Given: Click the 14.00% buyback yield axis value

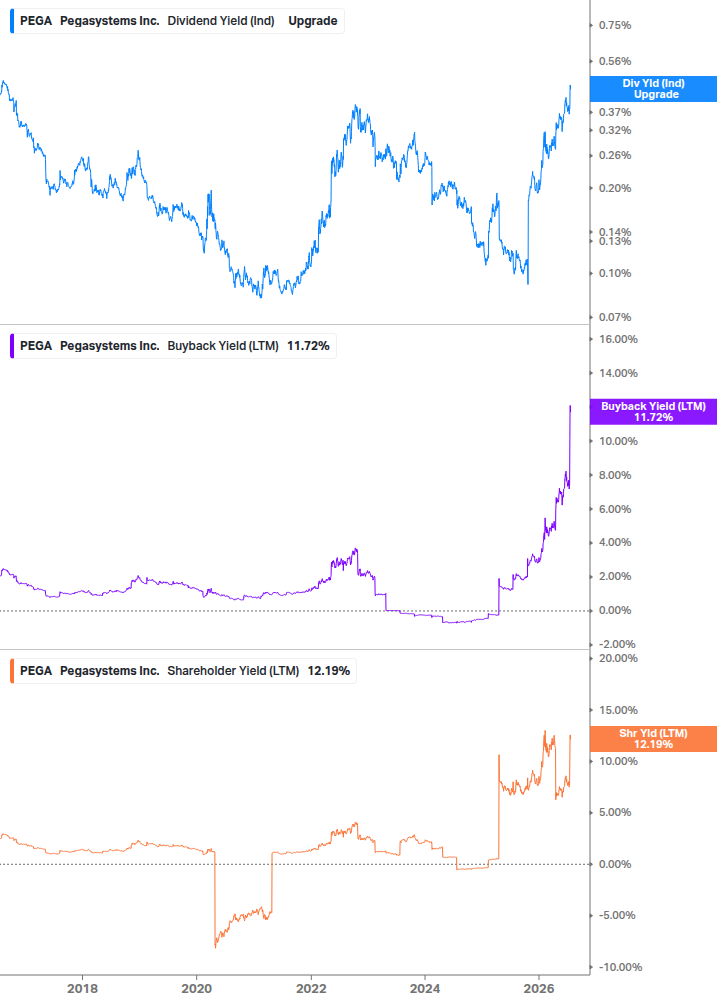Looking at the screenshot, I should [x=618, y=373].
